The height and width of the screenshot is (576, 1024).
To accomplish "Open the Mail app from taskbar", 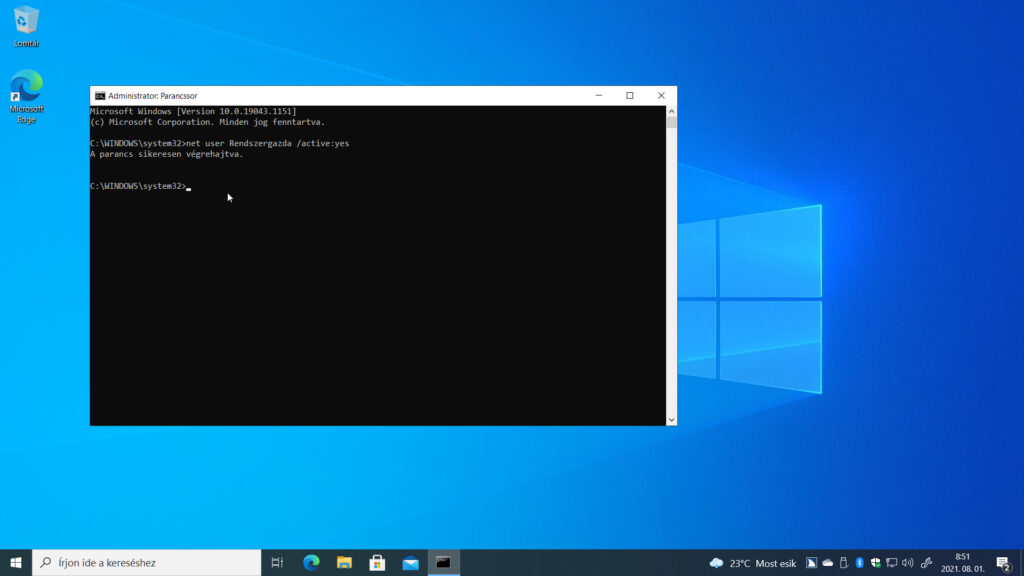I will [411, 562].
